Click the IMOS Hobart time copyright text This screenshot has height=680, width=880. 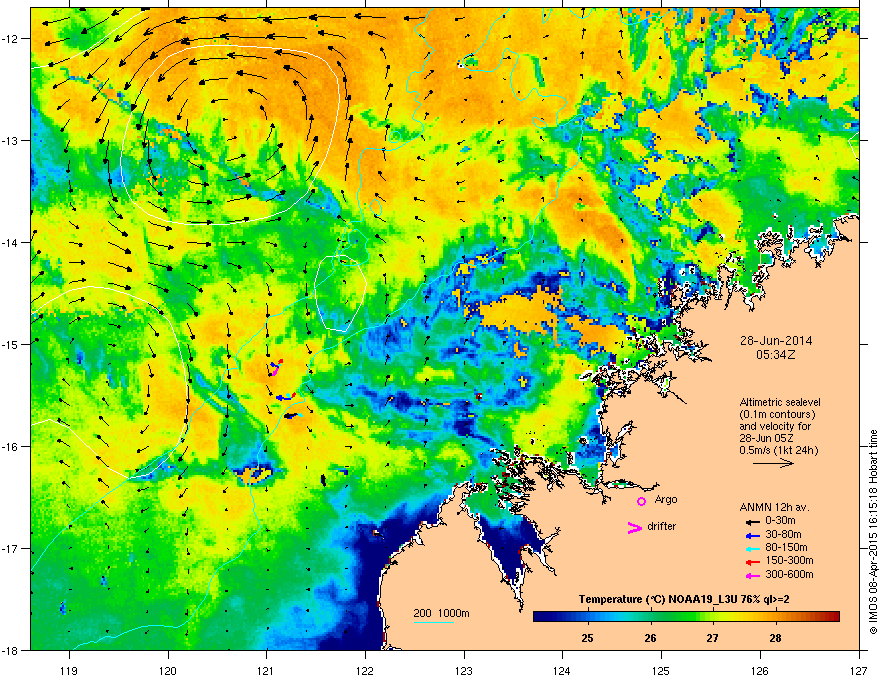873,532
